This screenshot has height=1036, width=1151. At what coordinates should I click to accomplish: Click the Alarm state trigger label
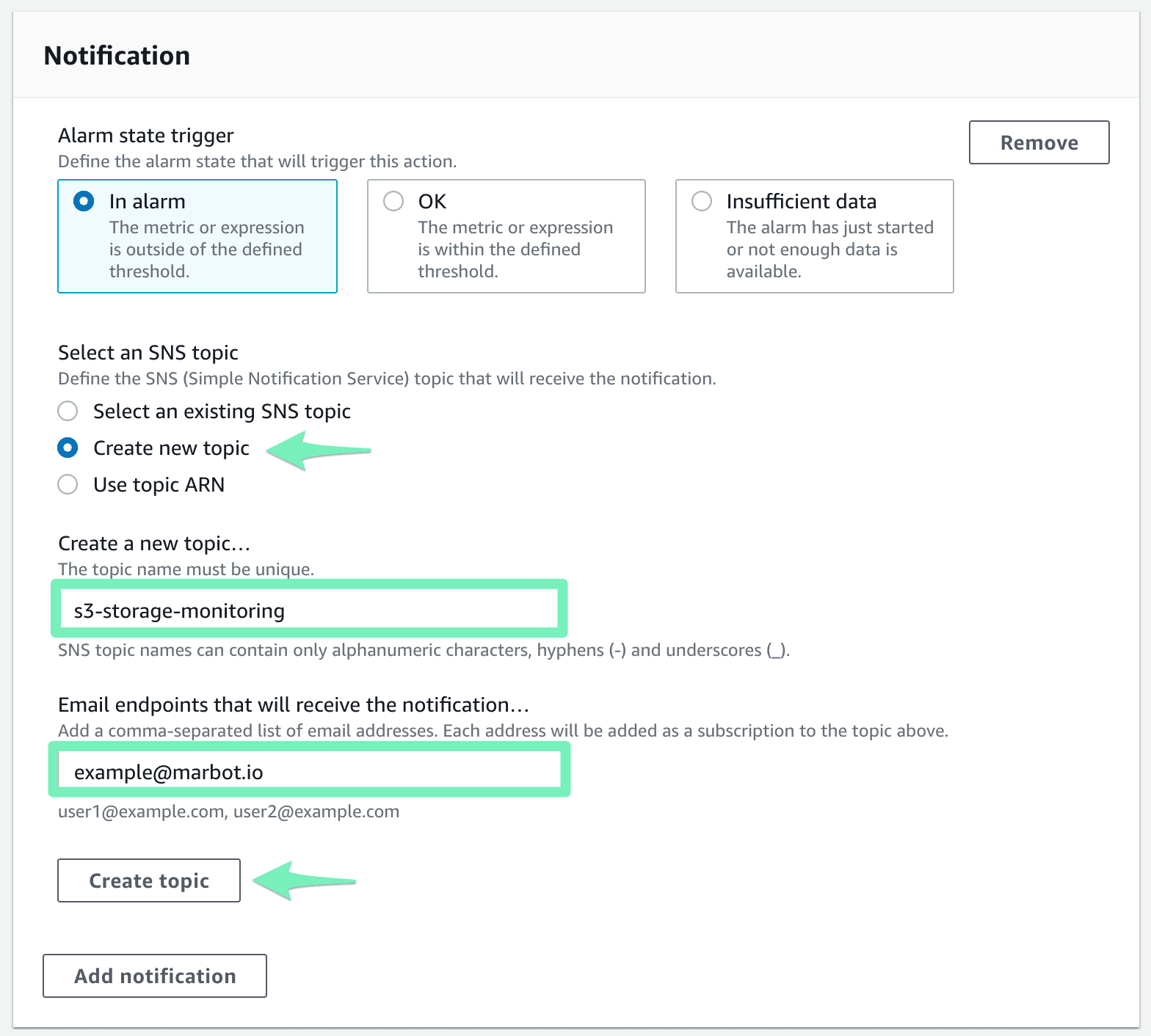pos(146,135)
